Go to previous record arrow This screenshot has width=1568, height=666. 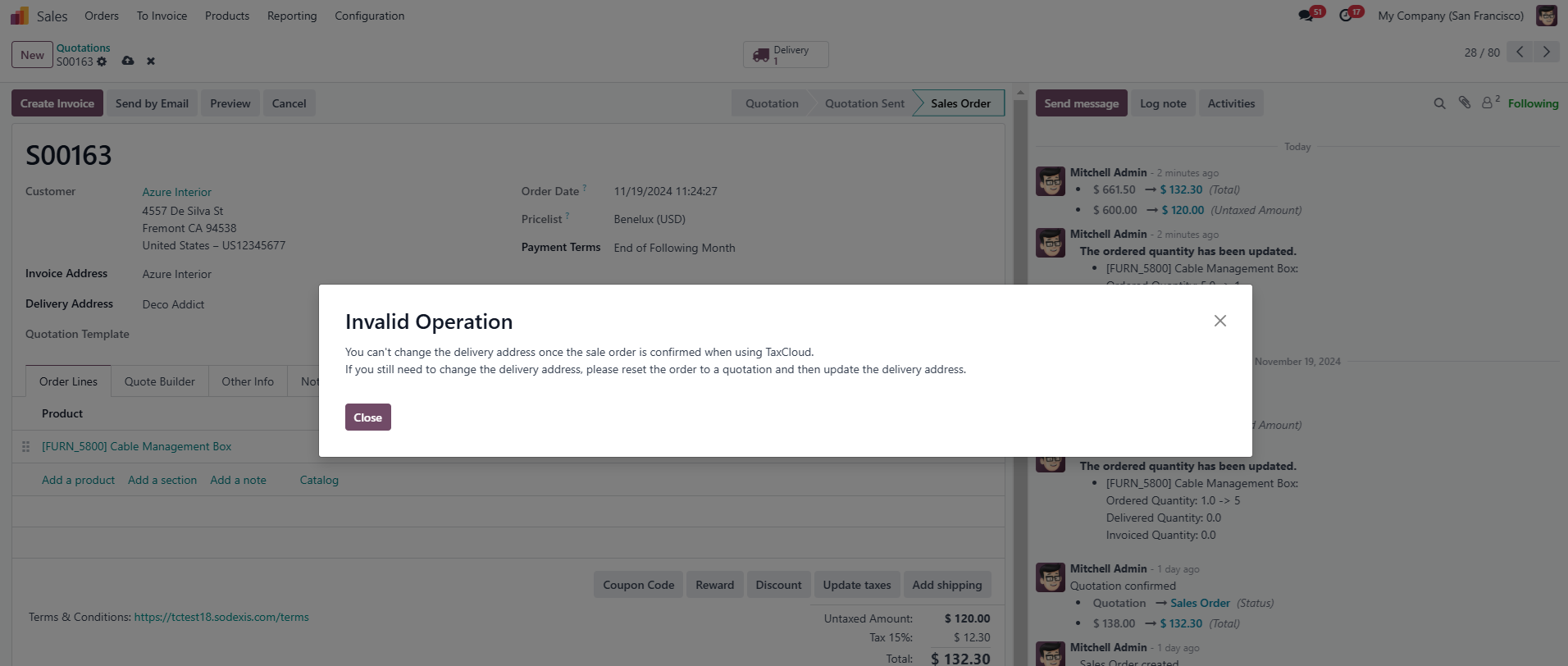1520,52
